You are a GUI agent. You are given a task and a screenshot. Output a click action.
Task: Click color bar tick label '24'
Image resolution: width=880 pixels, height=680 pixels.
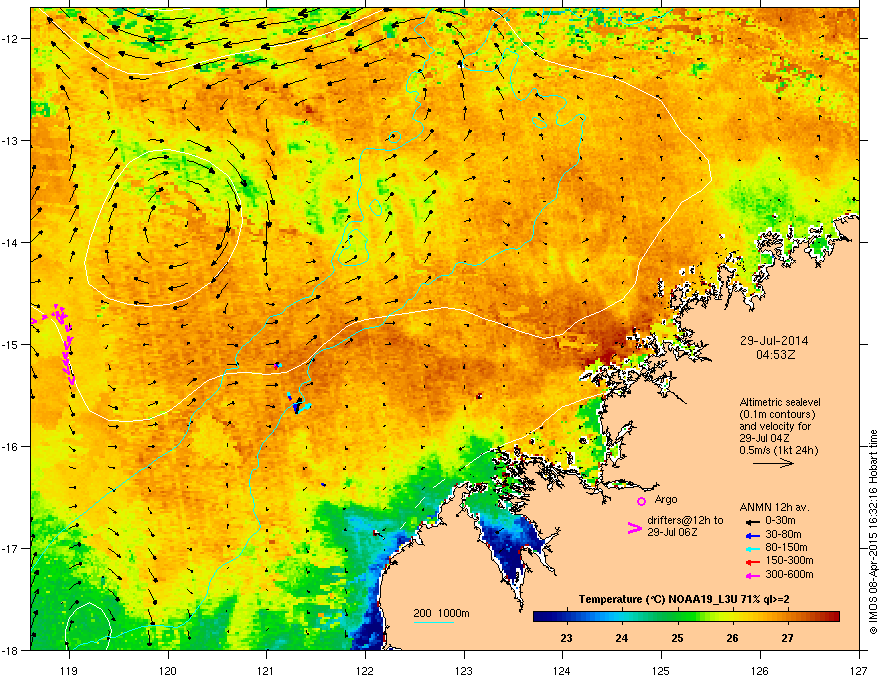621,638
